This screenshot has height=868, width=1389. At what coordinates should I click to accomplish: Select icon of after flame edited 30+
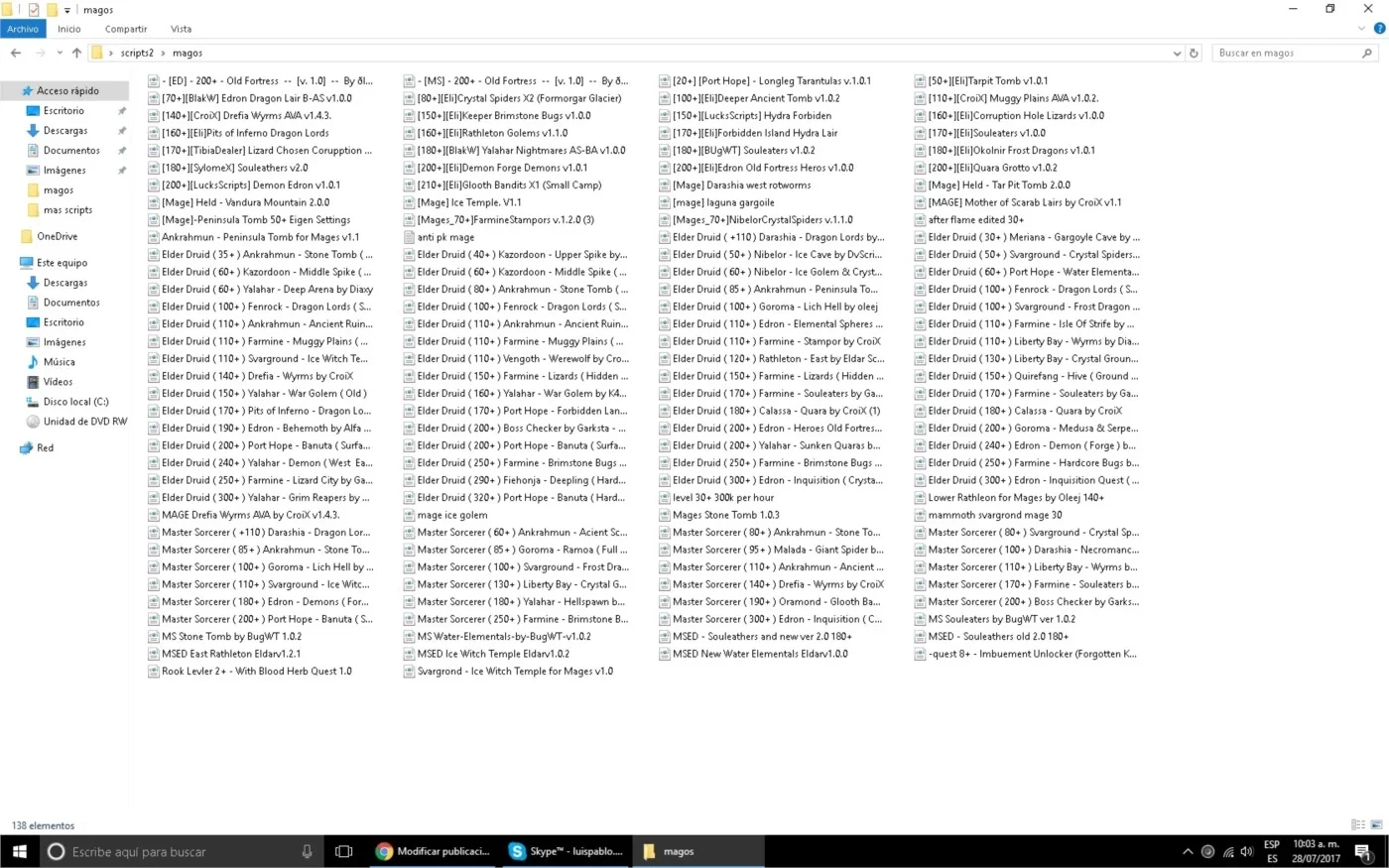pos(920,220)
